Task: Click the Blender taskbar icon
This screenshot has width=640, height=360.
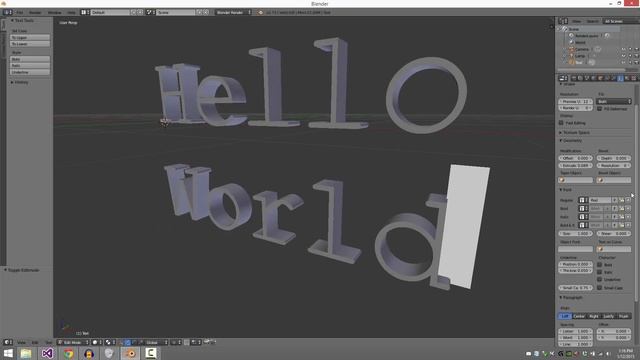Action: point(131,353)
